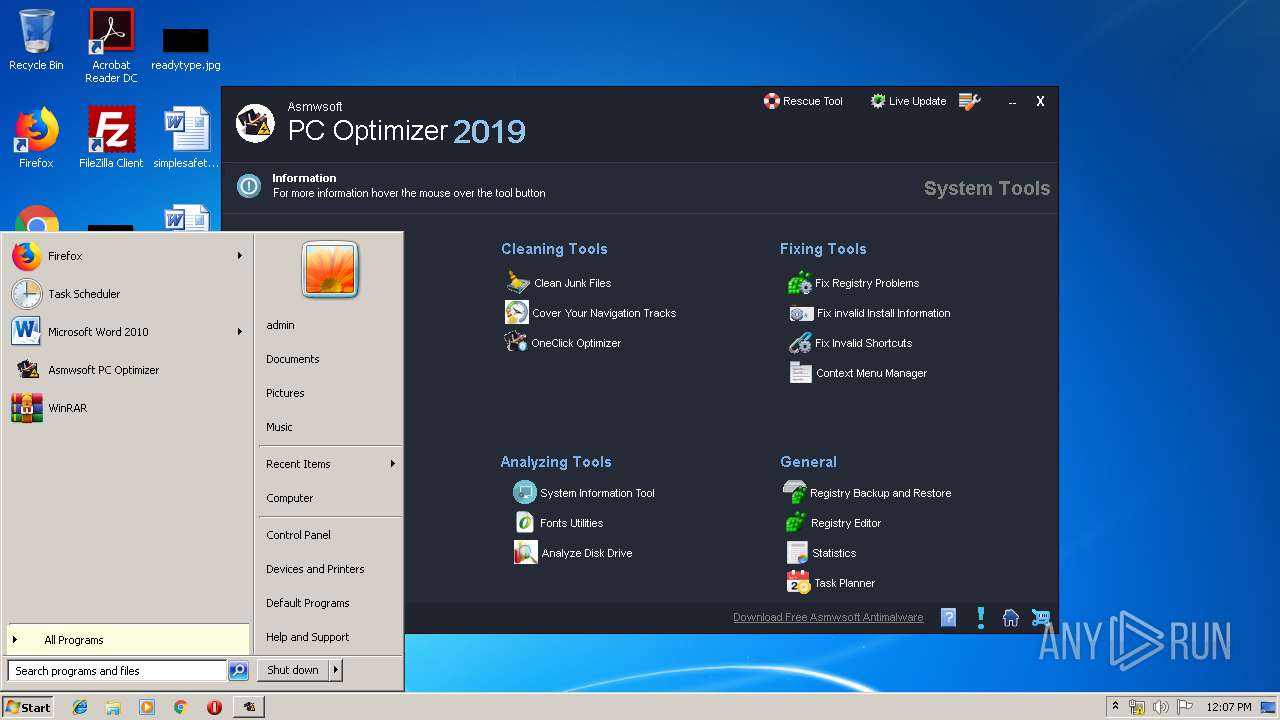Screen dimensions: 1280x720
Task: Click the search magnifier button
Action: click(x=238, y=671)
